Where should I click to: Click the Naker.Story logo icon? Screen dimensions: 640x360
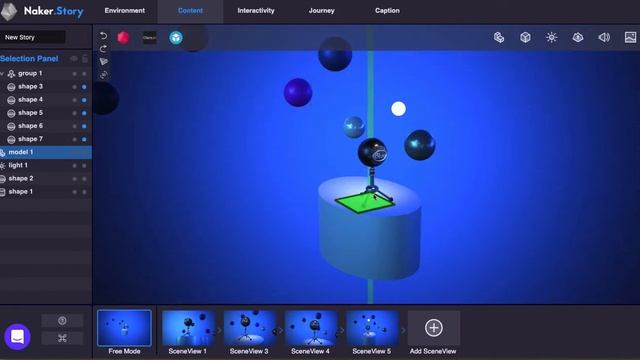point(9,11)
